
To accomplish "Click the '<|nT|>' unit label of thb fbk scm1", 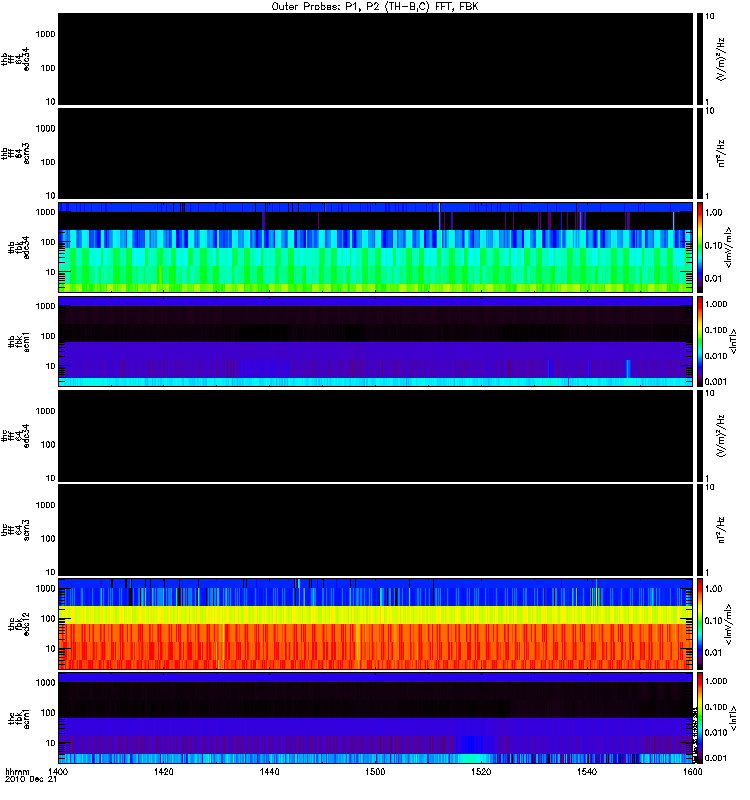I will (733, 341).
